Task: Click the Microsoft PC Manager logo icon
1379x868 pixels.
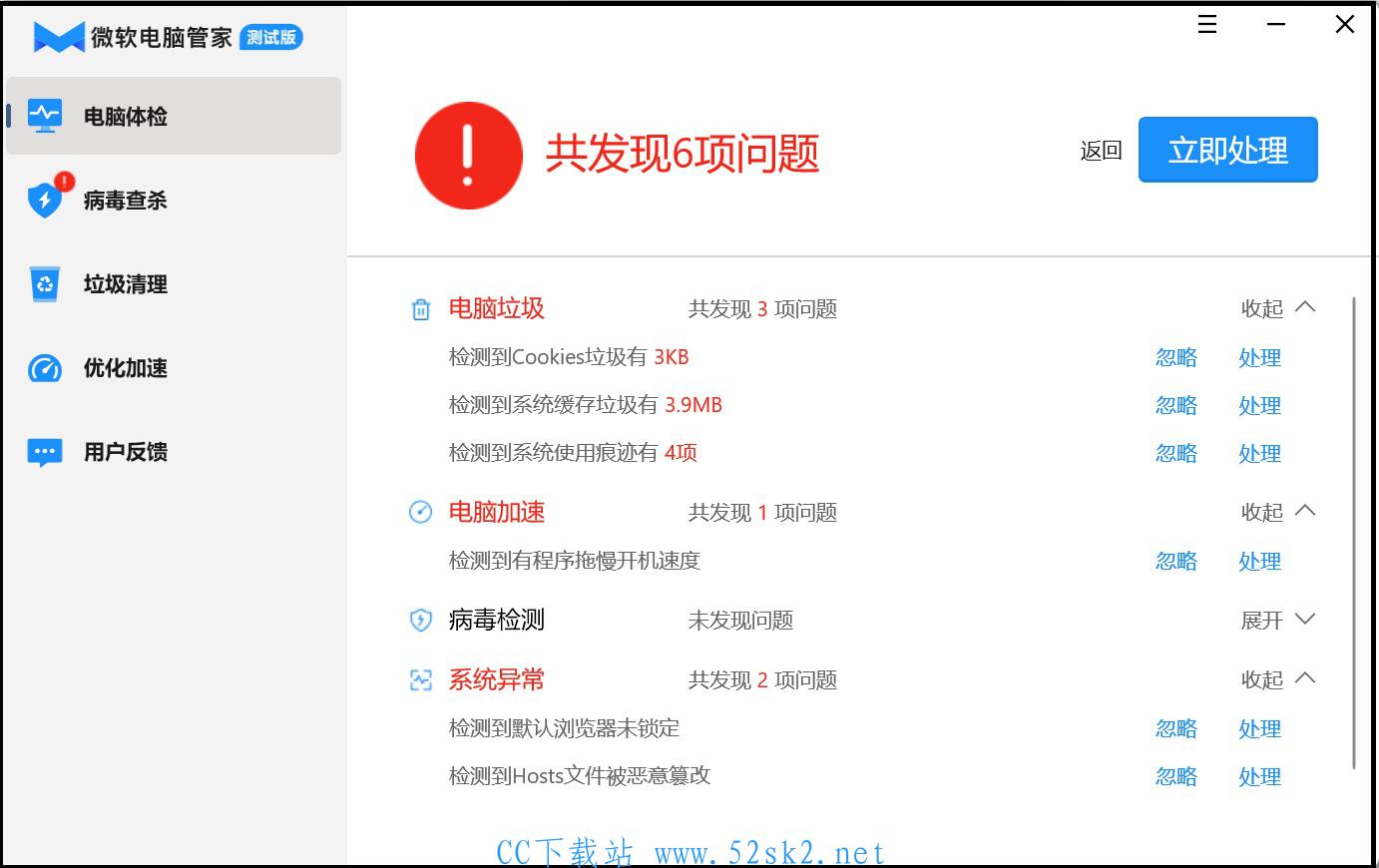Action: [x=58, y=37]
